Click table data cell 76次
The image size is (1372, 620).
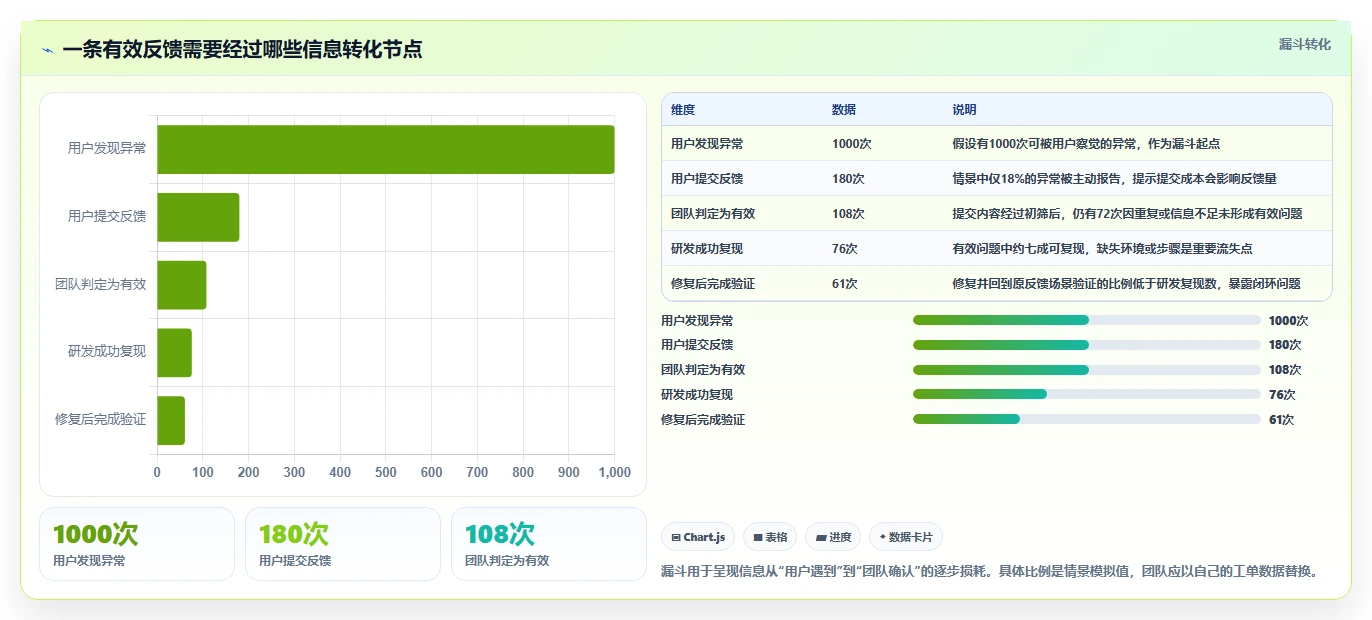point(845,249)
